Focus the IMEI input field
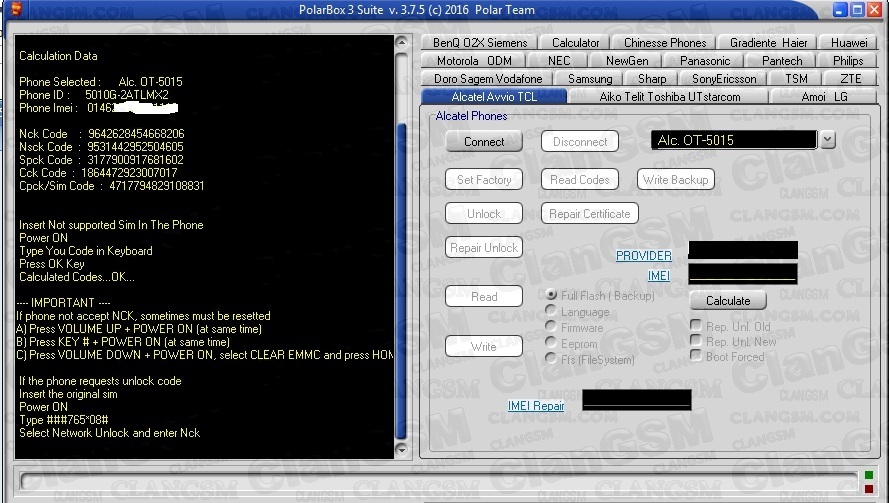This screenshot has height=503, width=889. pos(743,273)
